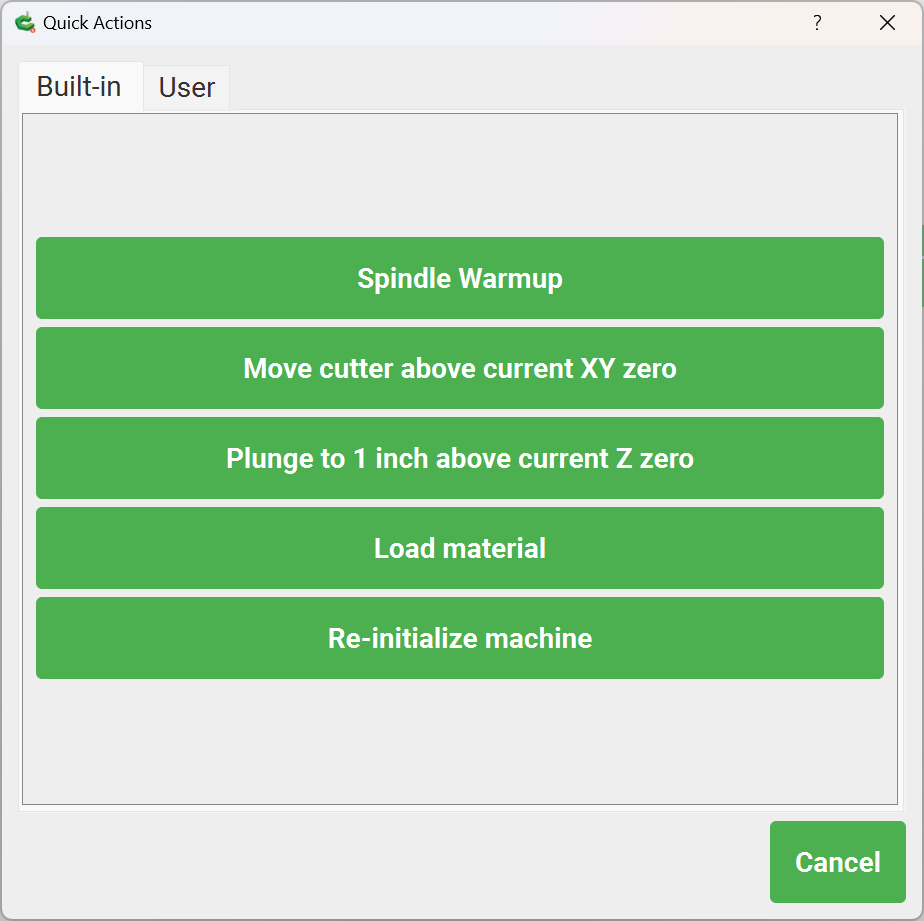Switch to the User tab
The width and height of the screenshot is (924, 921).
(x=186, y=88)
